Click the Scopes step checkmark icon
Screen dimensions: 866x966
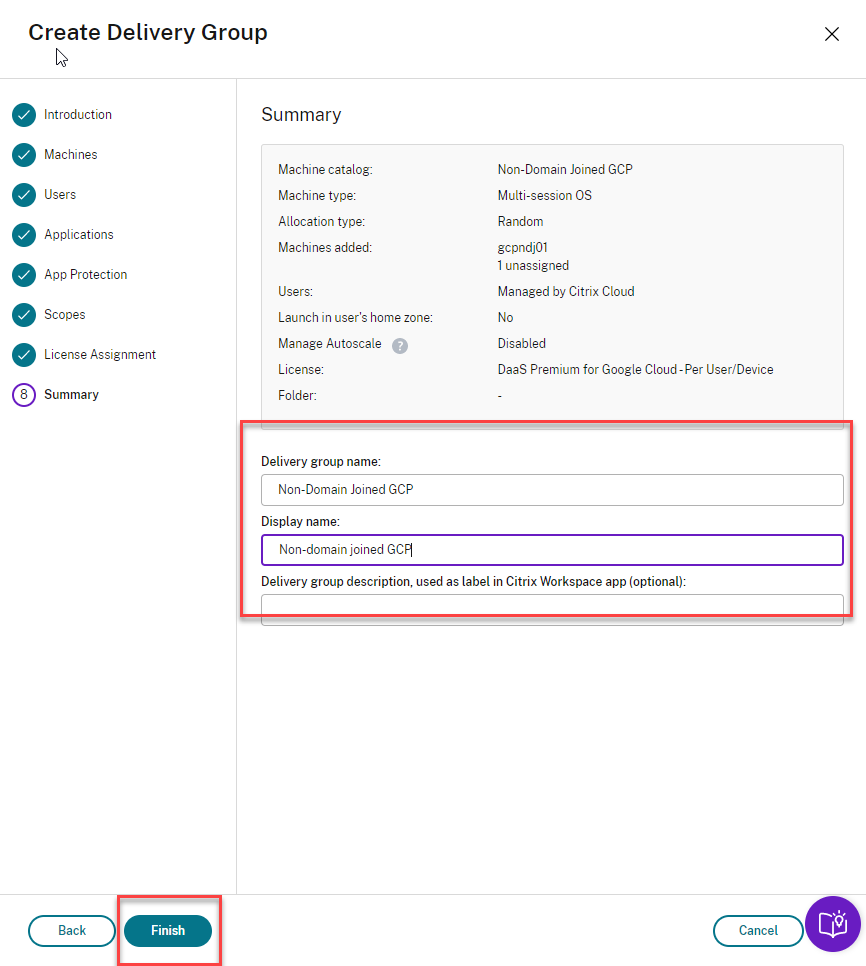[x=24, y=315]
